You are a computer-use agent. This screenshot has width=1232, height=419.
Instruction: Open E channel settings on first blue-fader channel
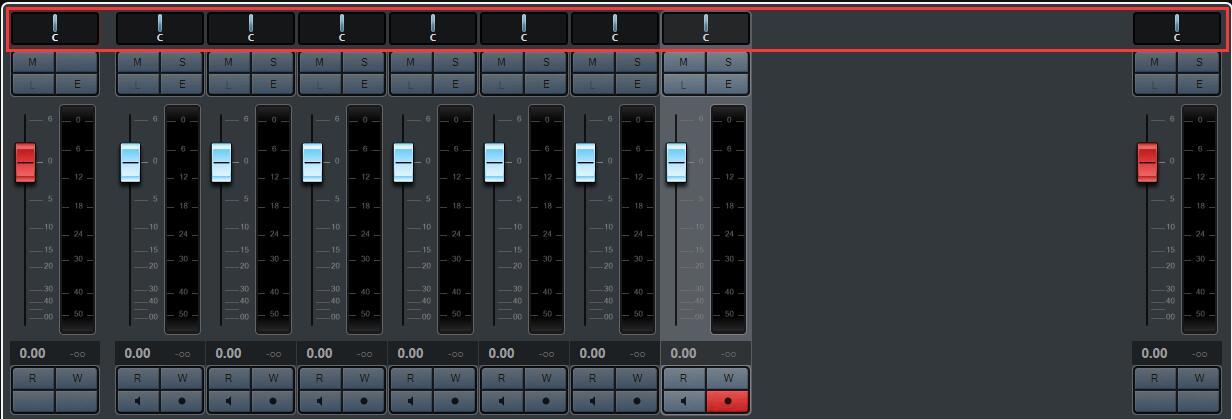coord(181,84)
